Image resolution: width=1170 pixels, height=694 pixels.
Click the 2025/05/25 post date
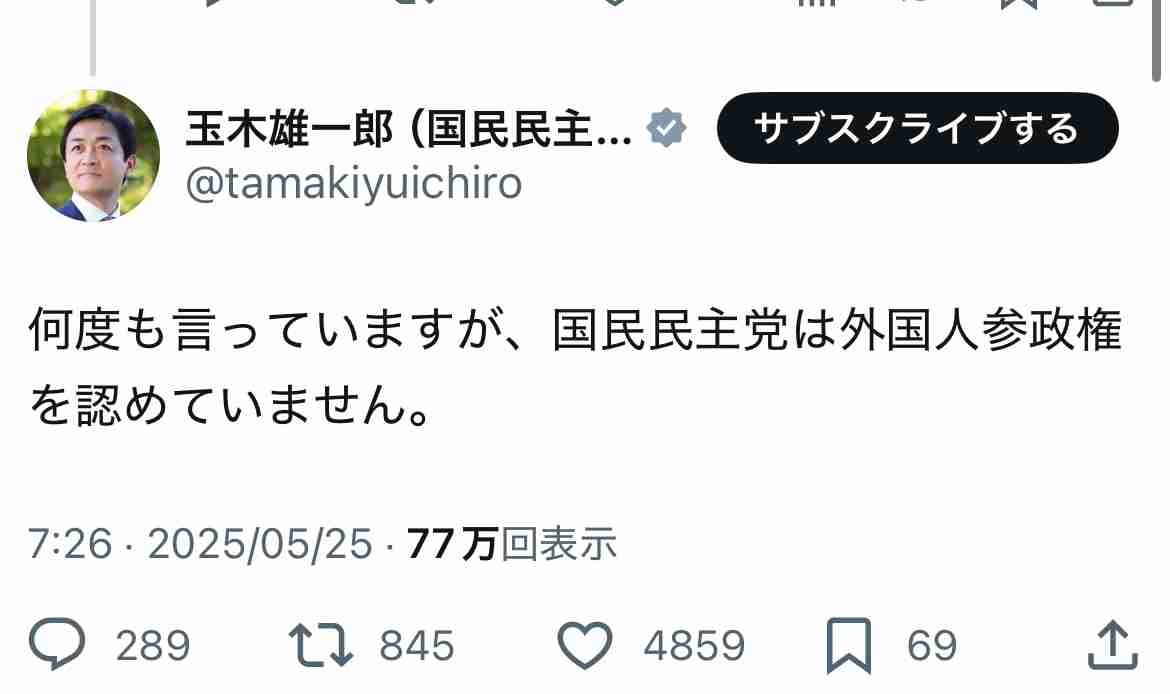click(x=260, y=543)
